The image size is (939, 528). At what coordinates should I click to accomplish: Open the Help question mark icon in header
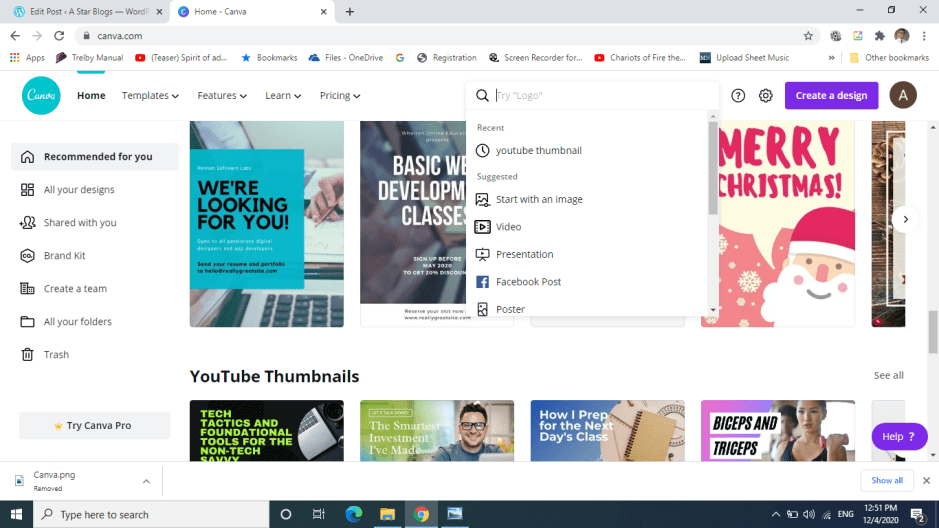click(x=738, y=95)
